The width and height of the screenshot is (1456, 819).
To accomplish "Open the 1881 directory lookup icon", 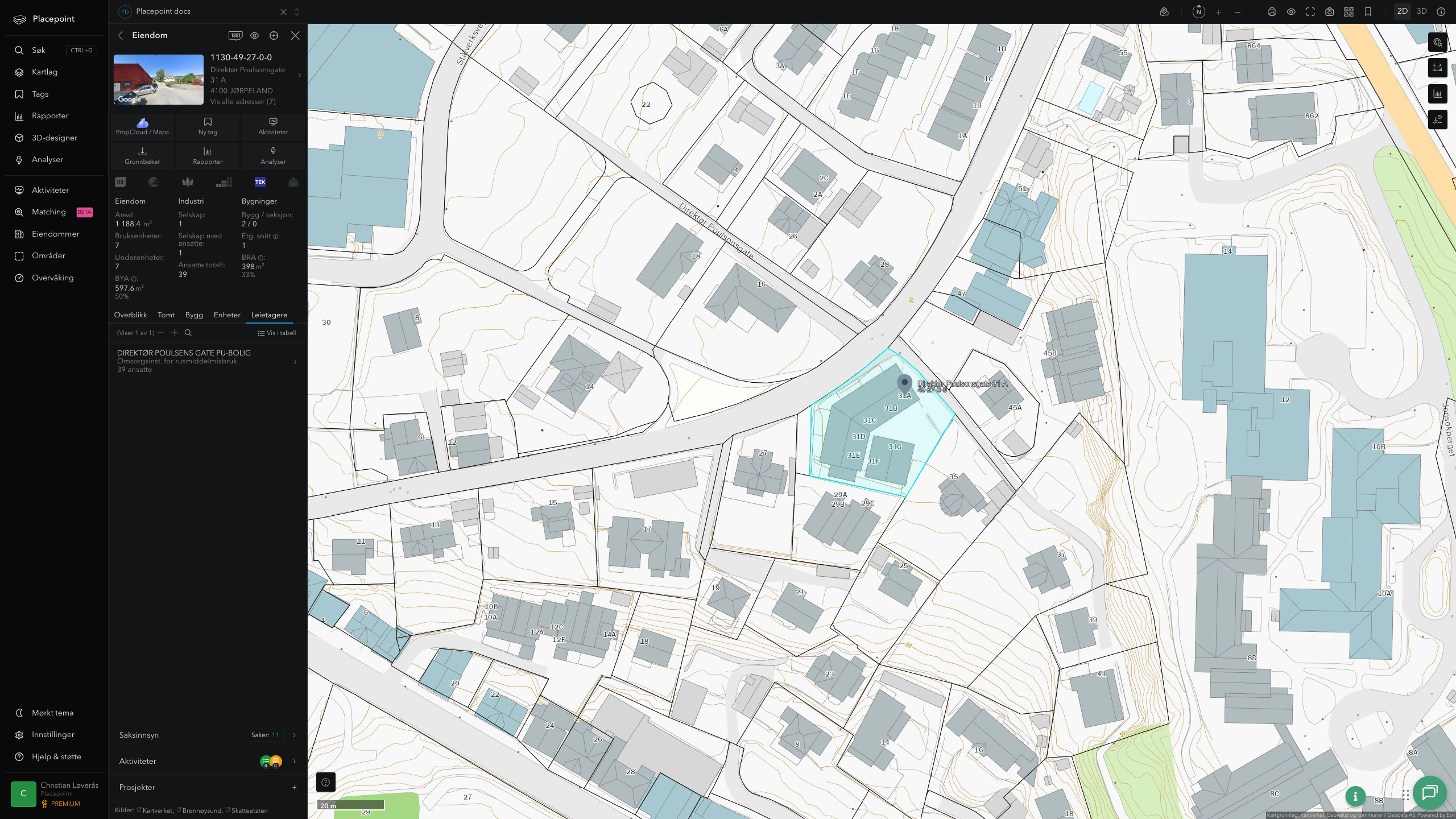I will (235, 35).
